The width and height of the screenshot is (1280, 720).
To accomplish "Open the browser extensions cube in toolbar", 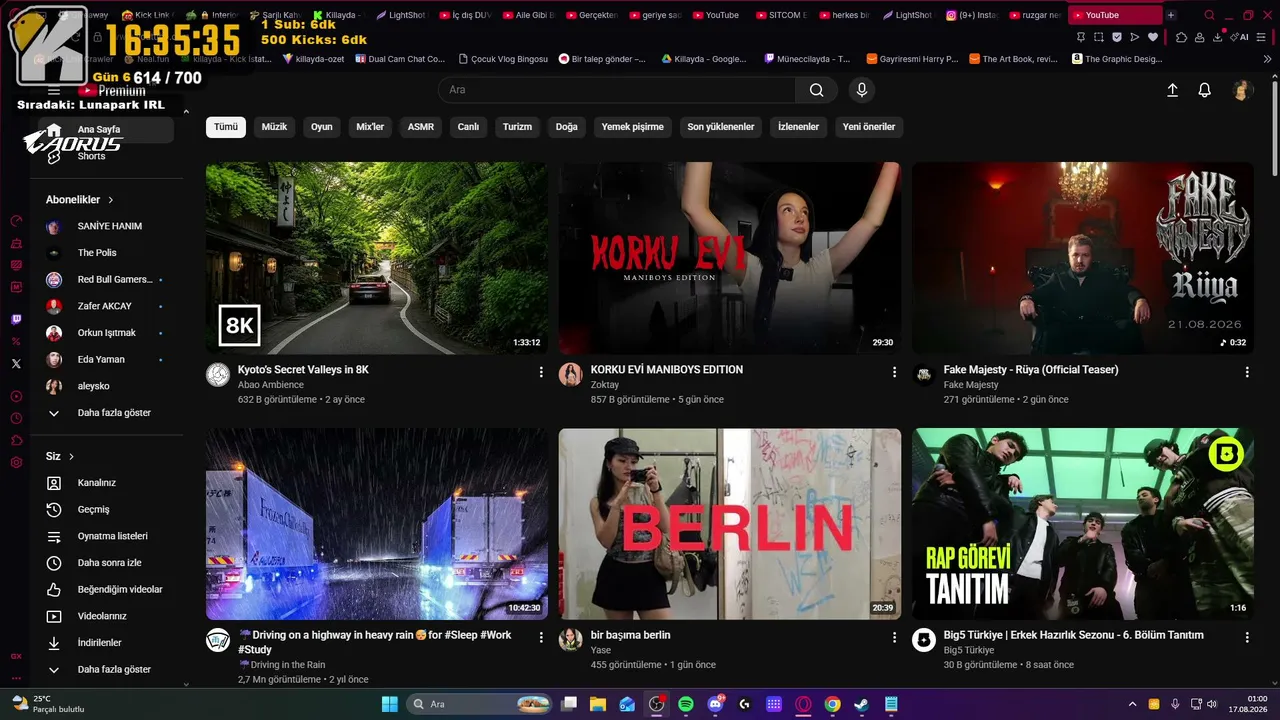I will [1181, 37].
